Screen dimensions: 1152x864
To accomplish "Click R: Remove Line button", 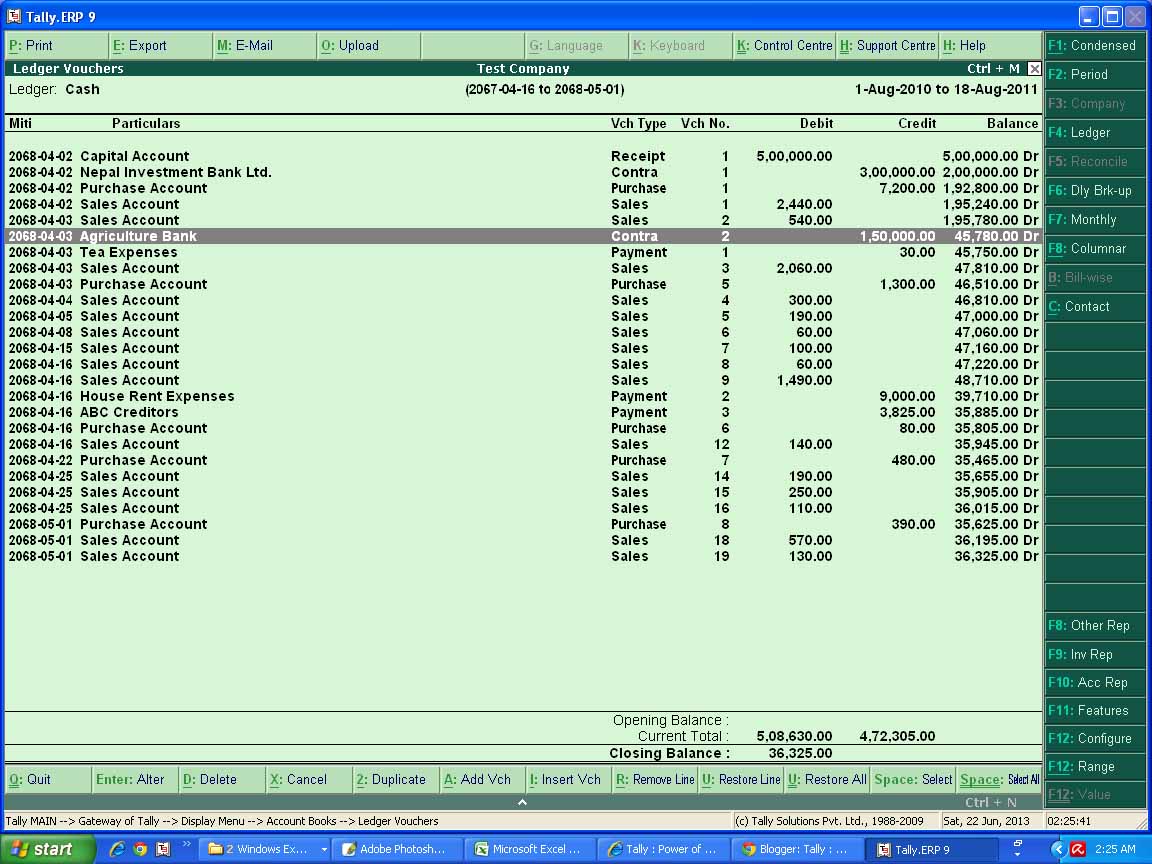I will (x=656, y=780).
